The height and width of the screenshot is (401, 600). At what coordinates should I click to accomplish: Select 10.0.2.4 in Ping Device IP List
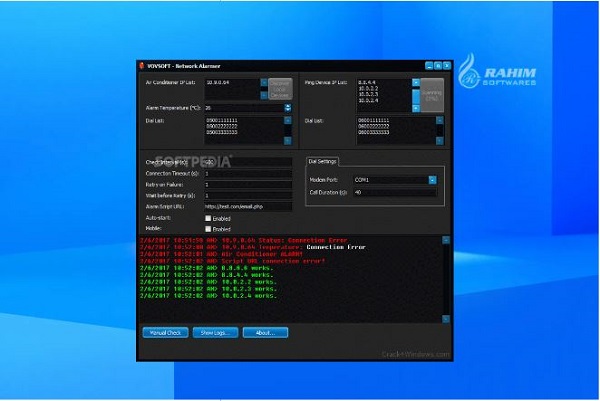[368, 100]
